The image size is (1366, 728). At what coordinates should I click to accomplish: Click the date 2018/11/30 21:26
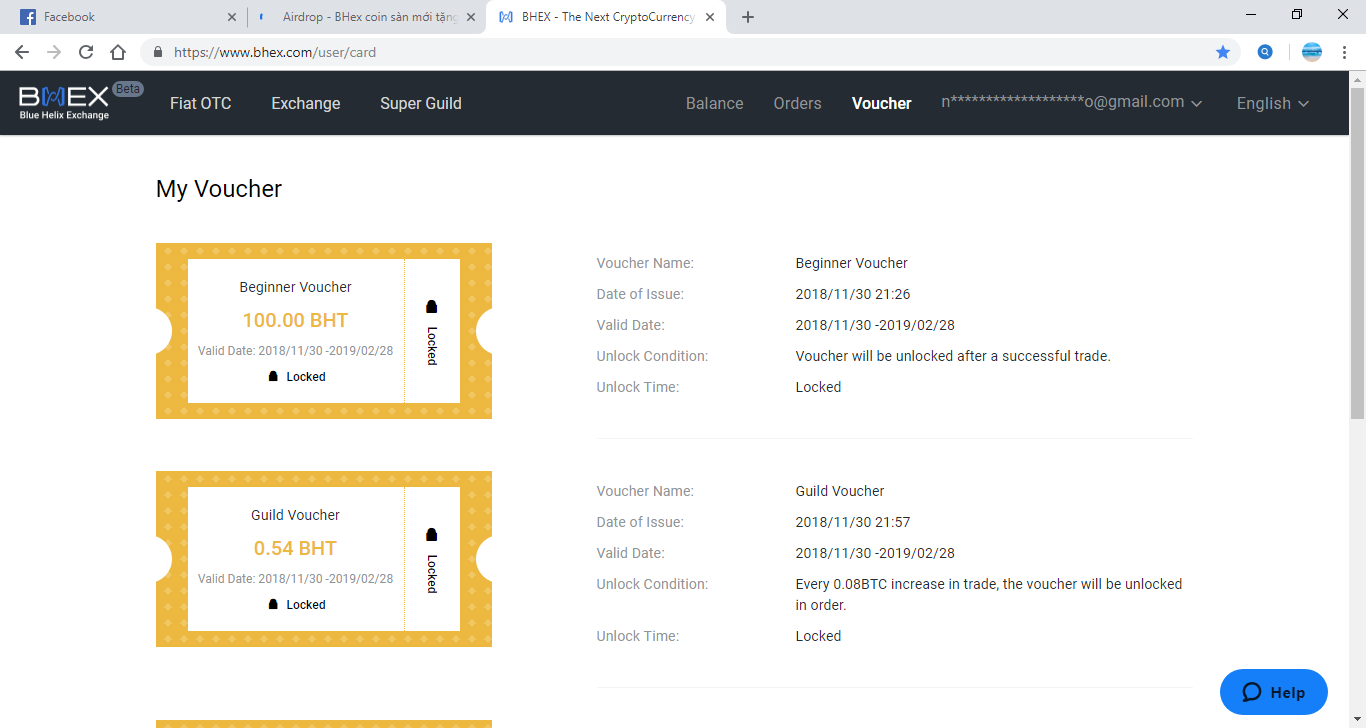(853, 294)
